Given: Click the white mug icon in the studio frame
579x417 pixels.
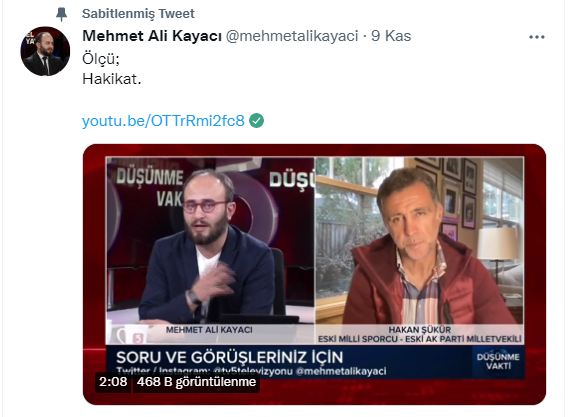Looking at the screenshot, I should 129,335.
